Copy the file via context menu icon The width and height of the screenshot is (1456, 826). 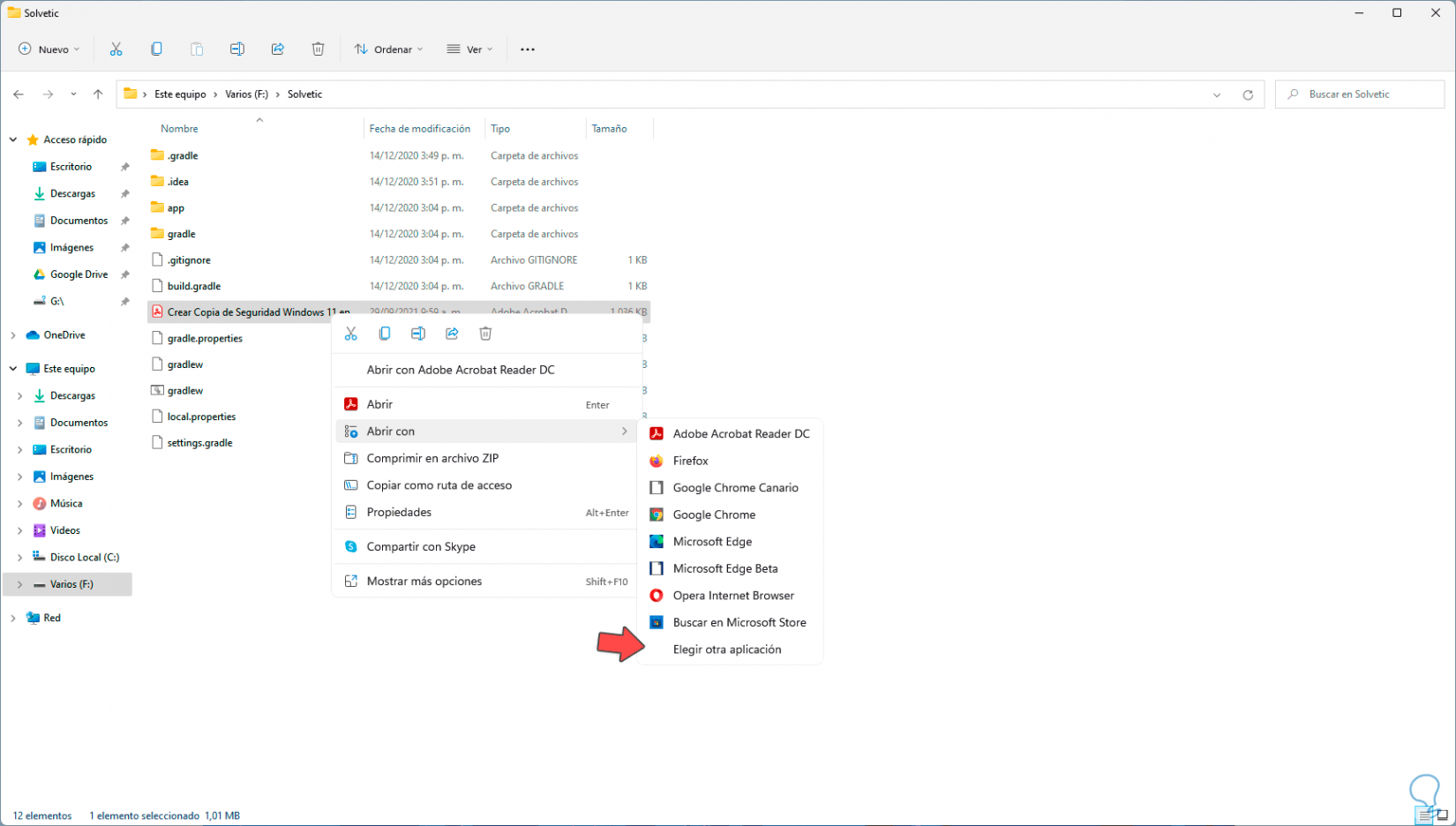click(385, 334)
